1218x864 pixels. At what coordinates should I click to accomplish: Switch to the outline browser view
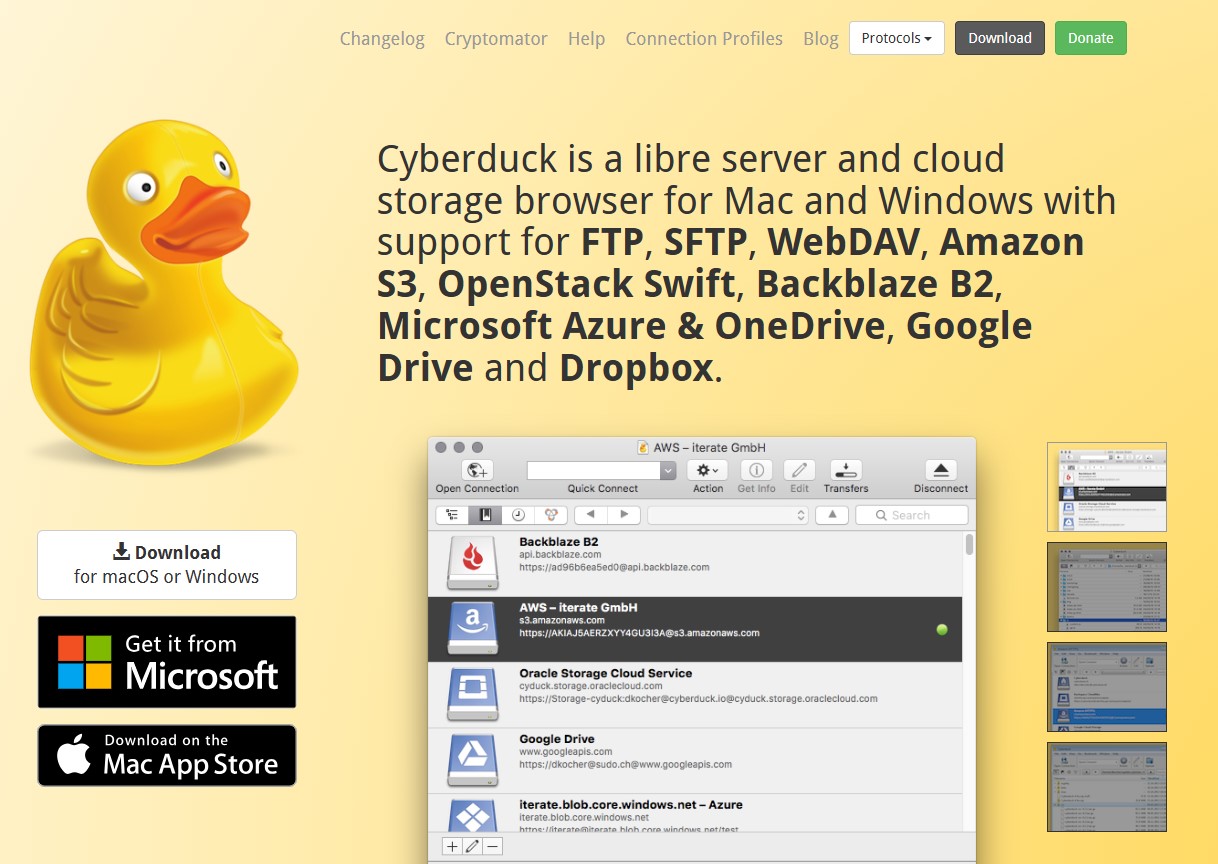point(452,515)
